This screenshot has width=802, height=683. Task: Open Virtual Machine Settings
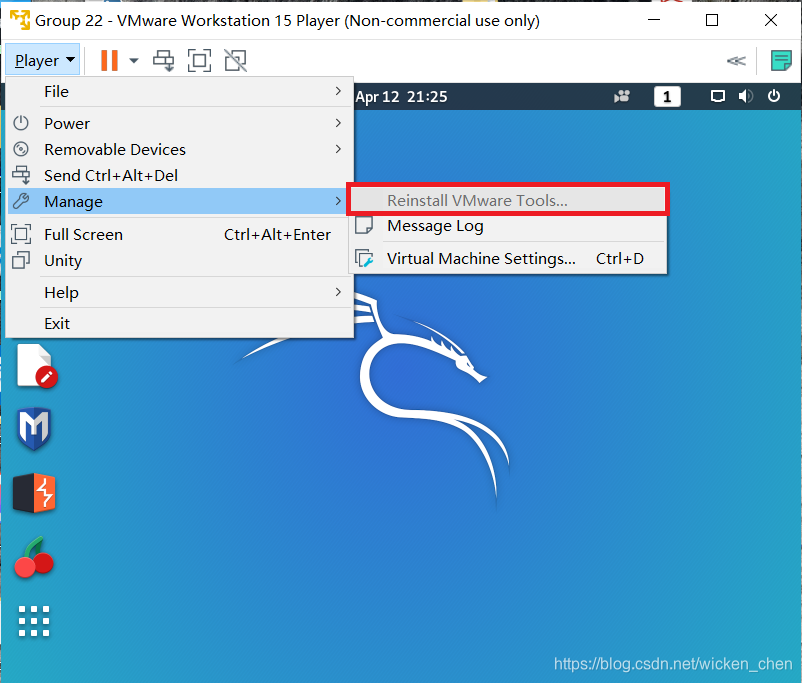pos(507,258)
